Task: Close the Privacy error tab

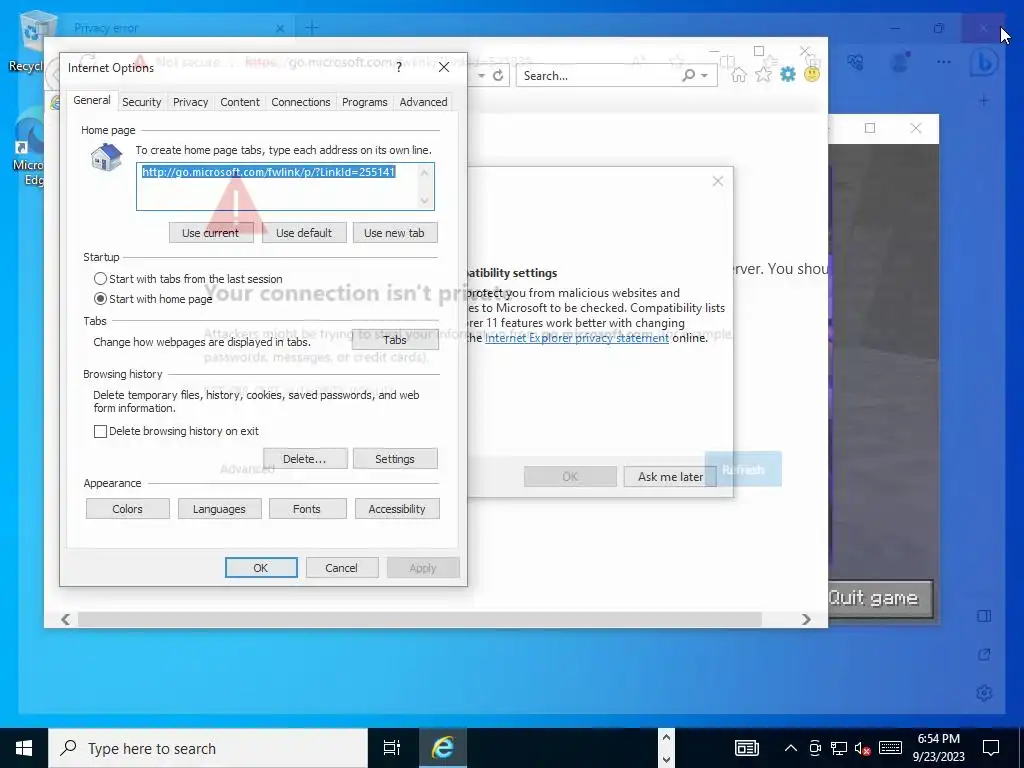Action: [280, 28]
